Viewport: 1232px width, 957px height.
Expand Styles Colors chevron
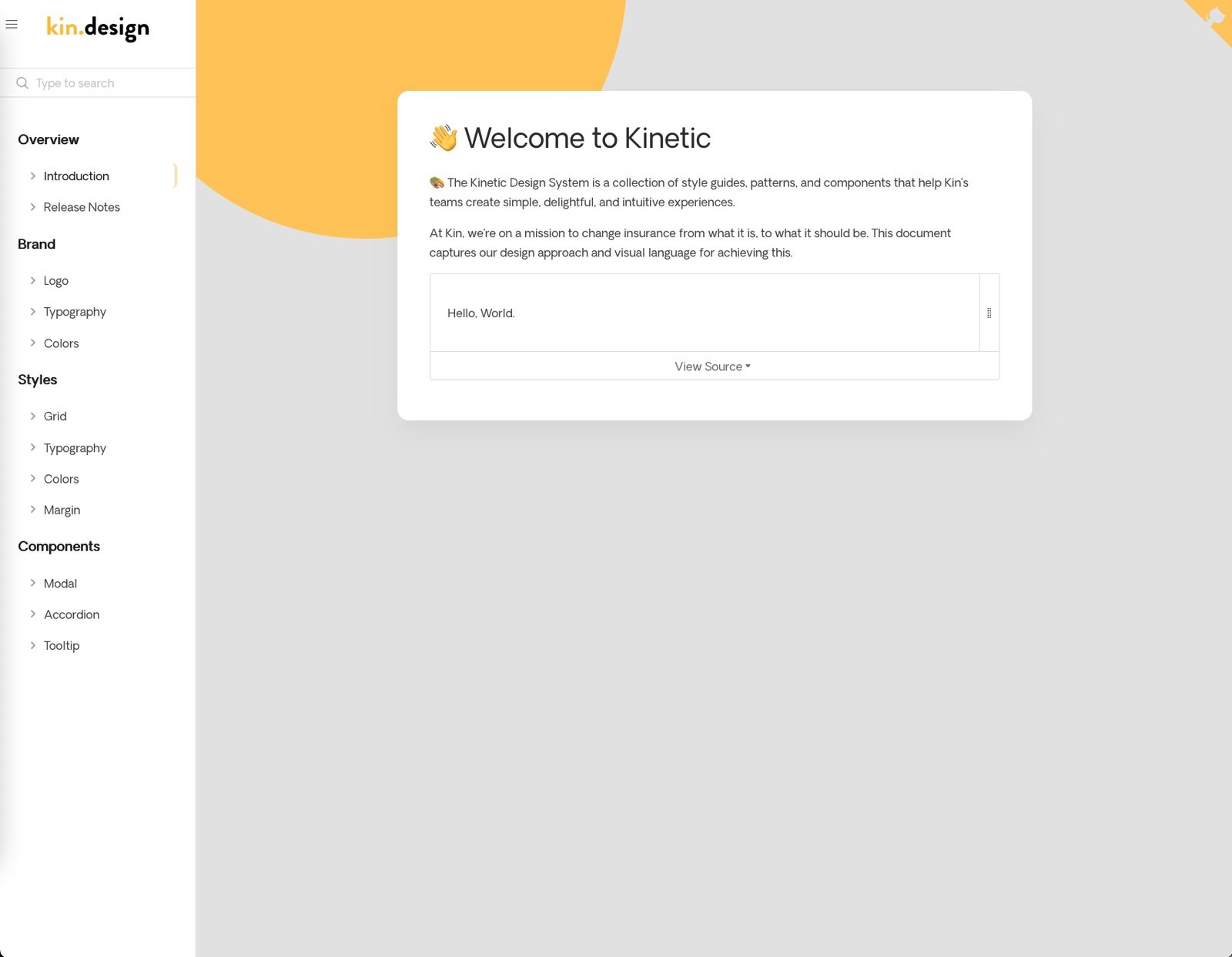tap(33, 479)
